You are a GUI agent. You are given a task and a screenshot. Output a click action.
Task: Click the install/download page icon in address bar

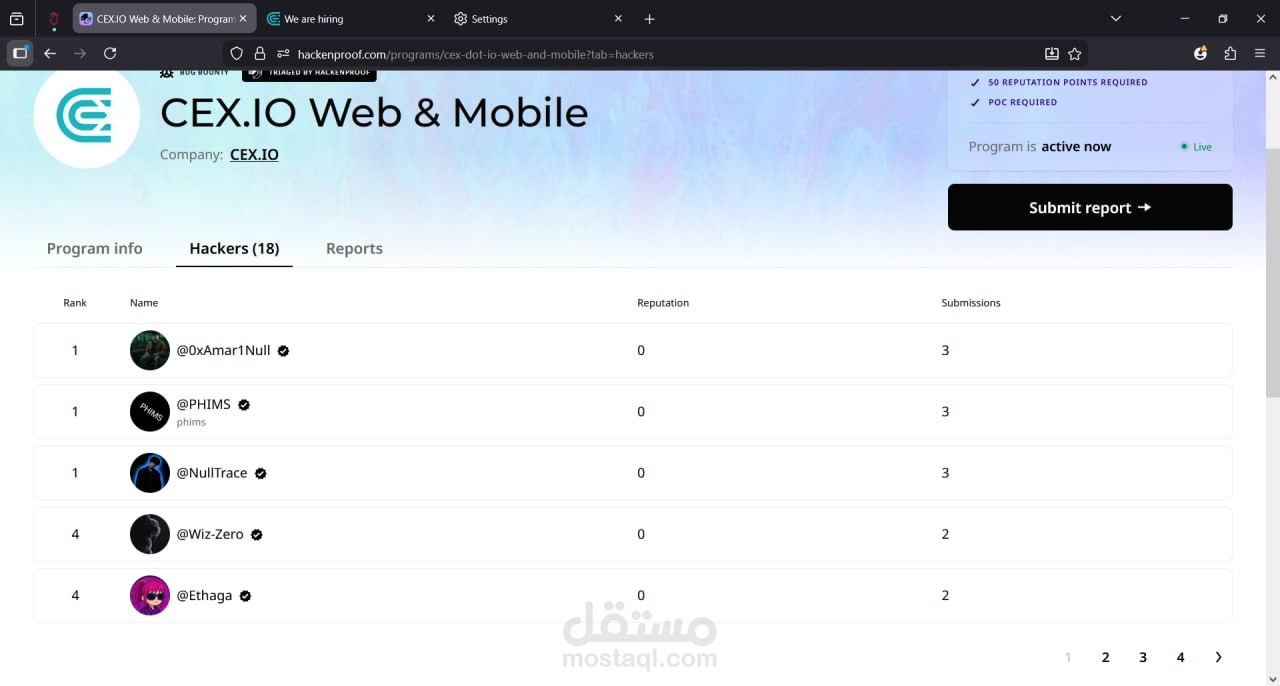[x=1052, y=54]
